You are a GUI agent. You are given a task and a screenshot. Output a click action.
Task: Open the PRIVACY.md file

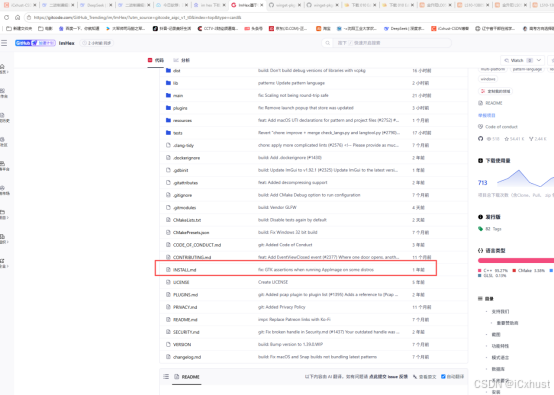(x=185, y=307)
